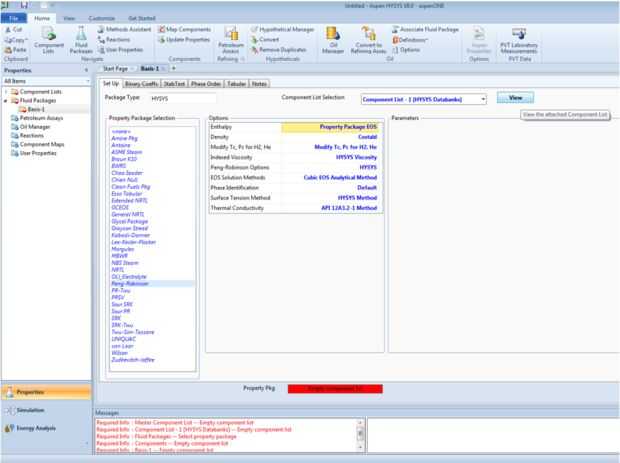This screenshot has width=620, height=463.
Task: Select User Properties in navigation tree
Action: click(x=38, y=153)
